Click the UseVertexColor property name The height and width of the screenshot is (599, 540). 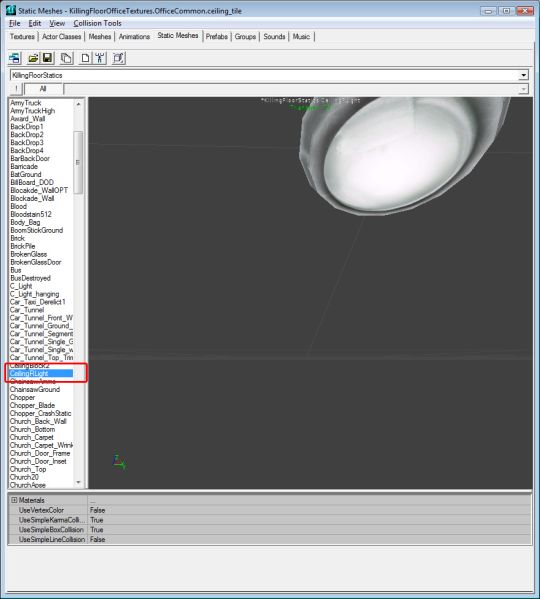click(x=41, y=510)
